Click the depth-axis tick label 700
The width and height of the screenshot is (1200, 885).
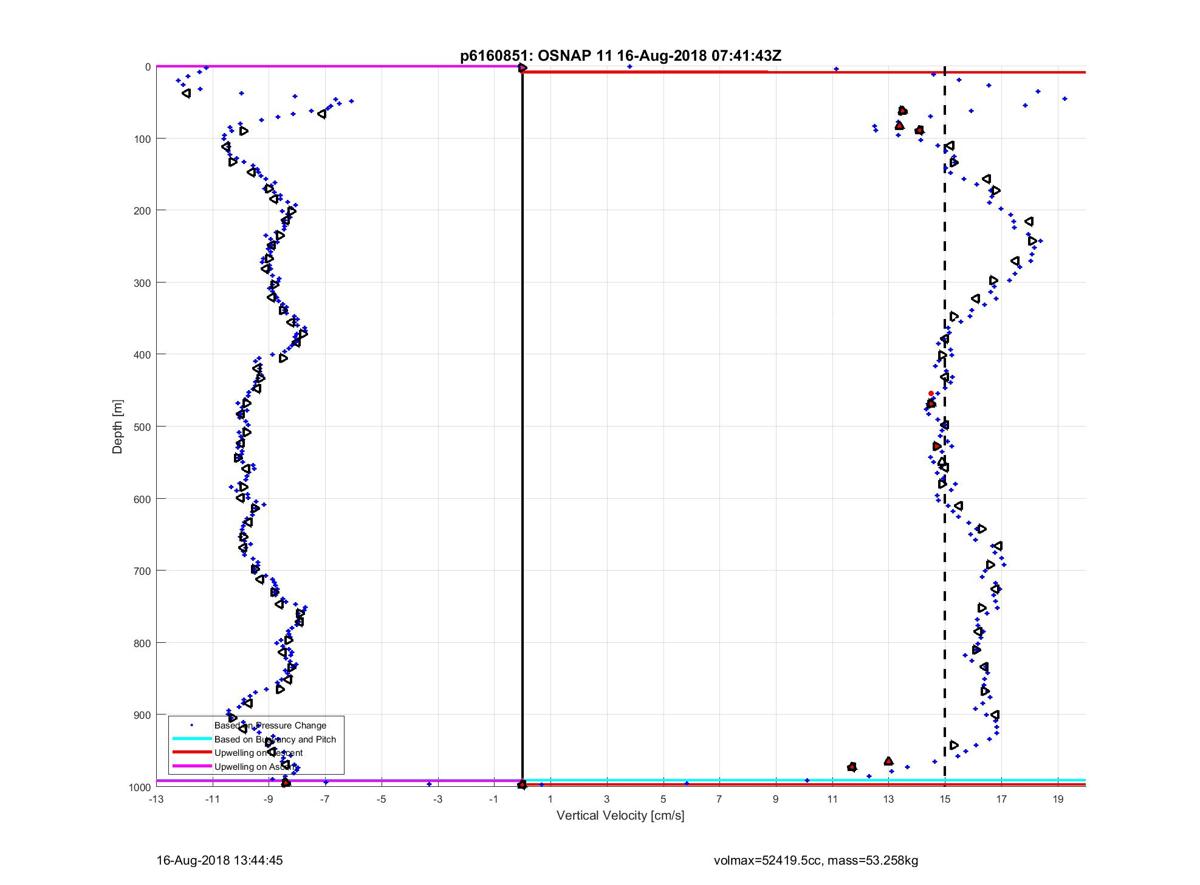pyautogui.click(x=142, y=570)
